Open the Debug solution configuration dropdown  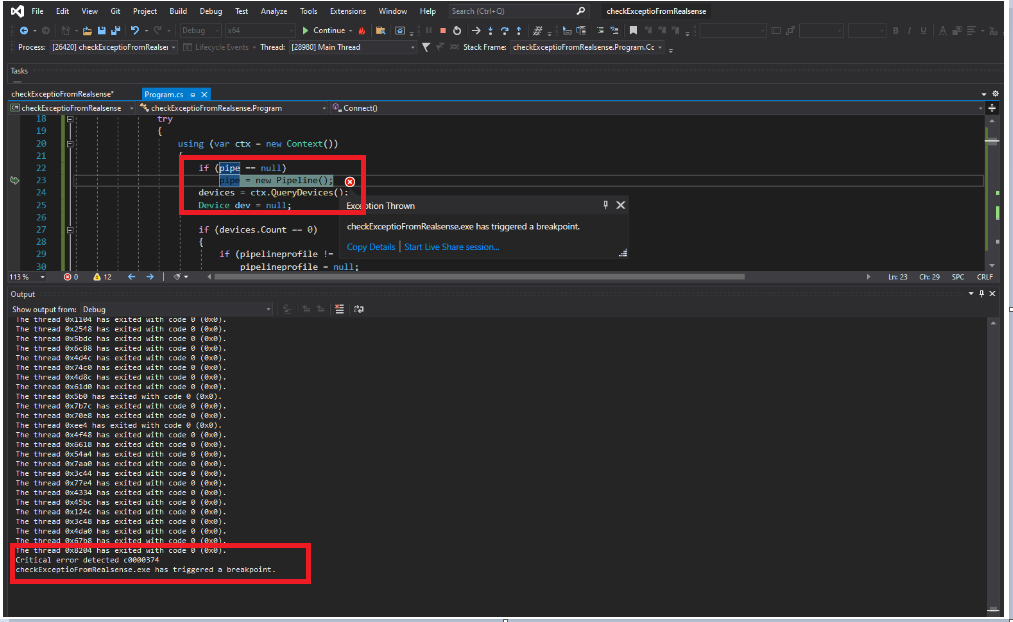[218, 30]
